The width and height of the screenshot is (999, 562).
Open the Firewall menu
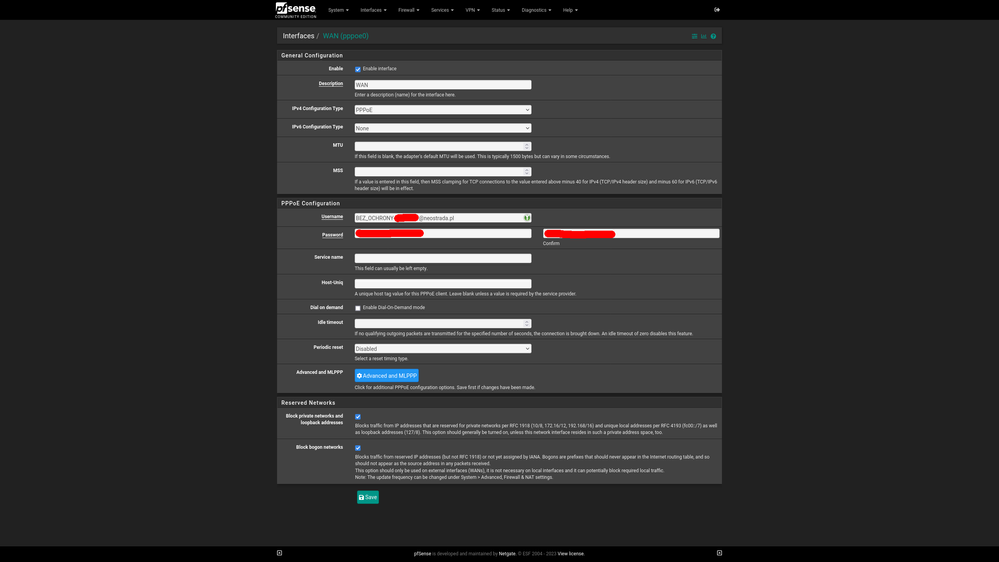pyautogui.click(x=408, y=10)
